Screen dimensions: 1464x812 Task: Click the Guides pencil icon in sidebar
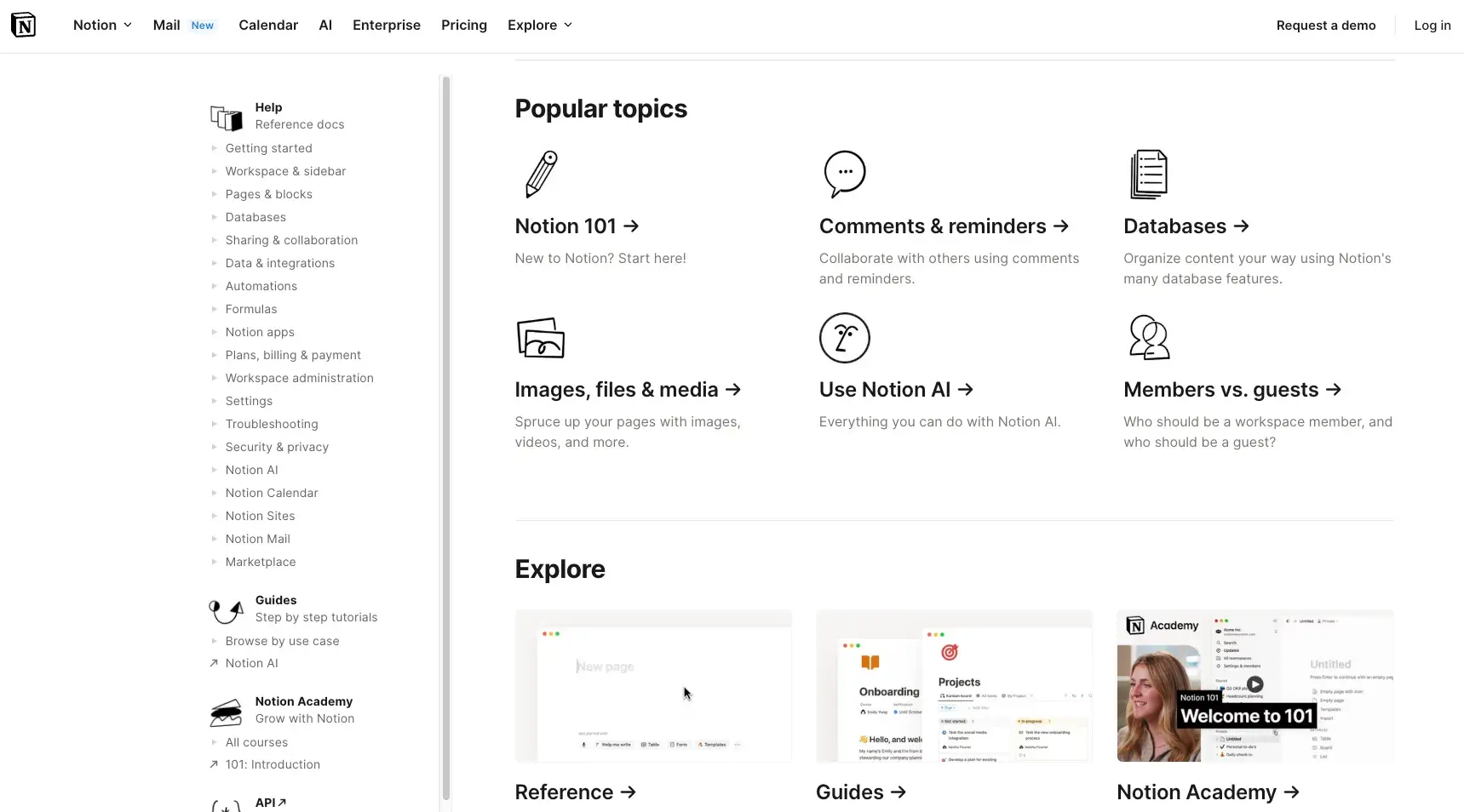click(225, 610)
